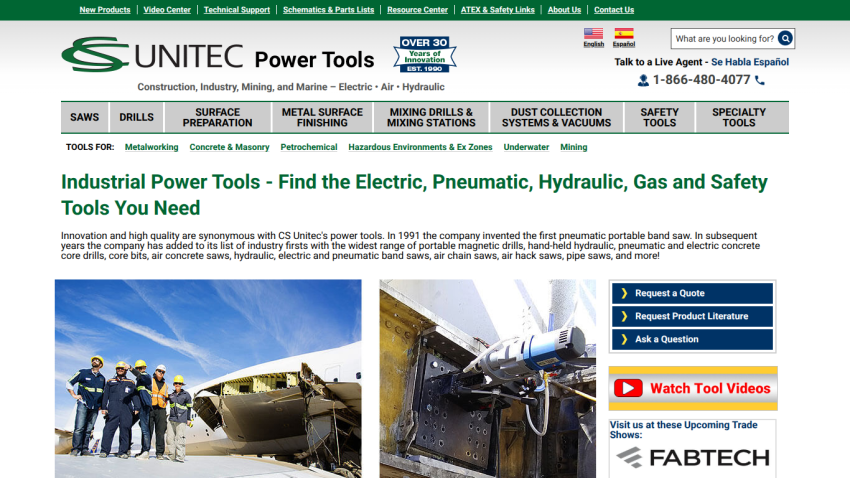Click the workers and airplane photo

pos(208,378)
